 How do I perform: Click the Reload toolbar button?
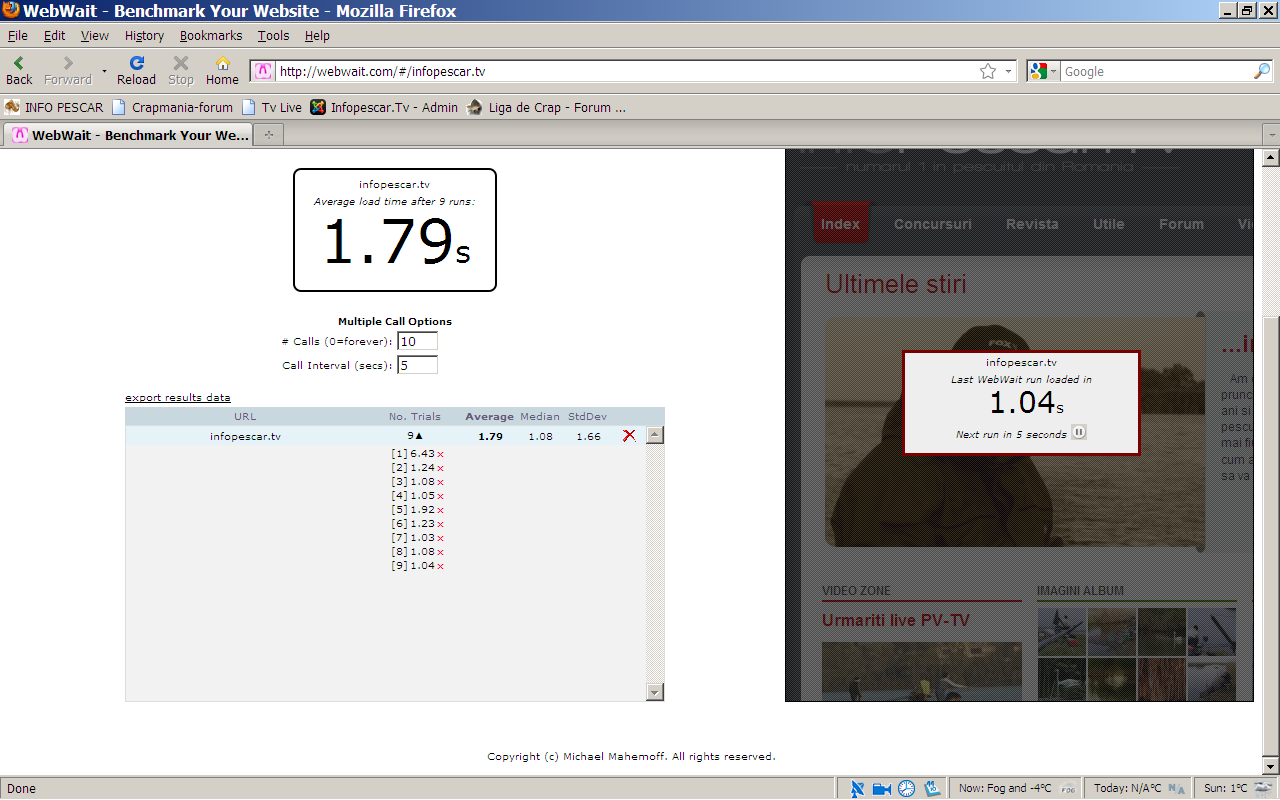136,70
